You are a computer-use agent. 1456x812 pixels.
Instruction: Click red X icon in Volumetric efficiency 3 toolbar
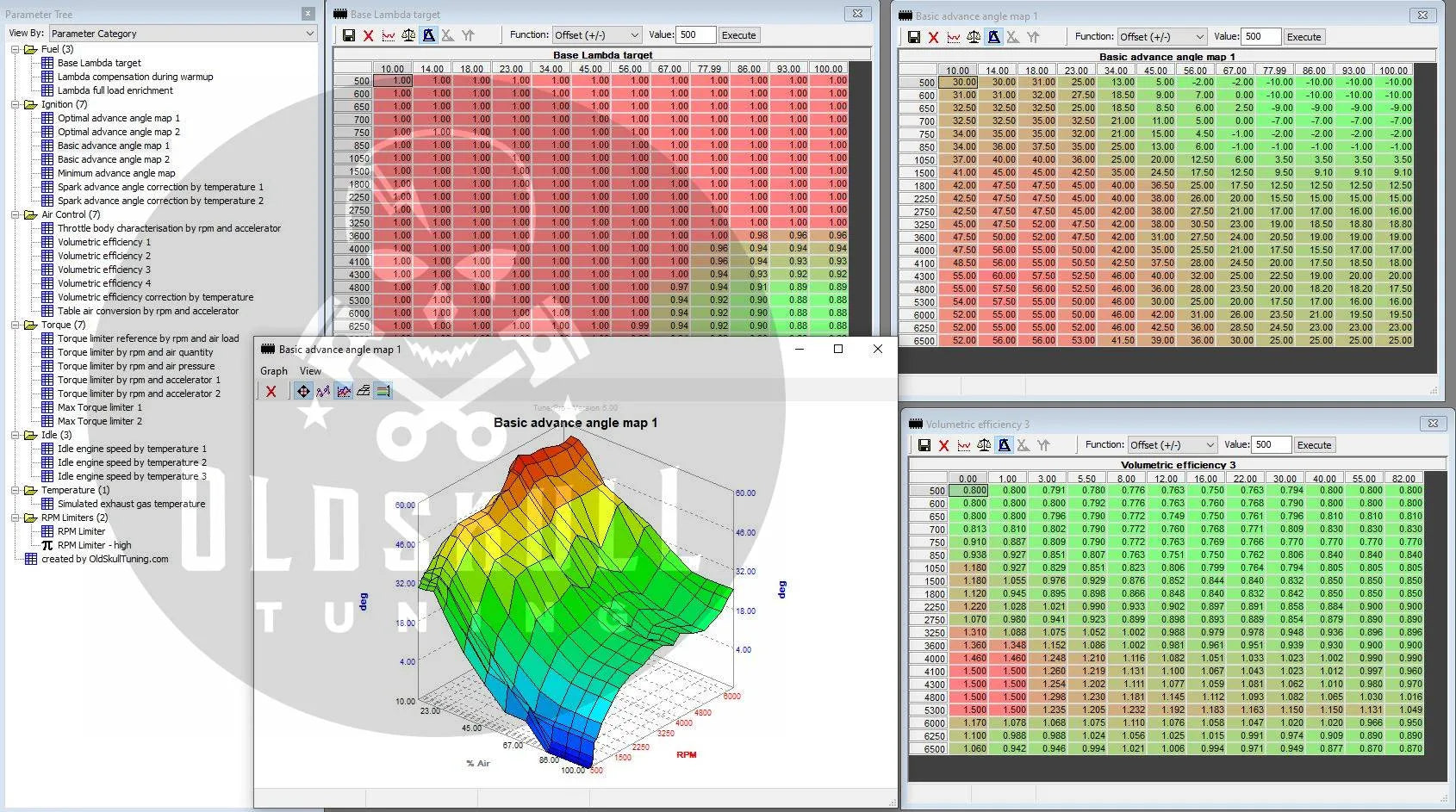(x=943, y=445)
